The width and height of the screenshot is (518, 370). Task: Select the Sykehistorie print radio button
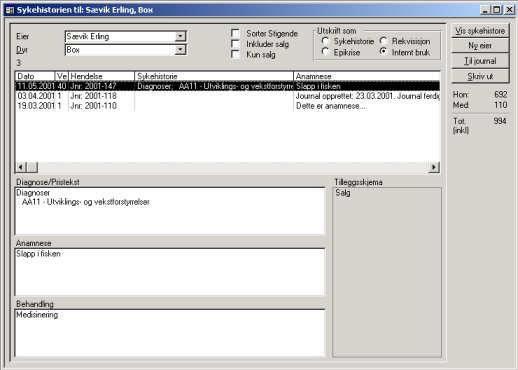click(325, 41)
